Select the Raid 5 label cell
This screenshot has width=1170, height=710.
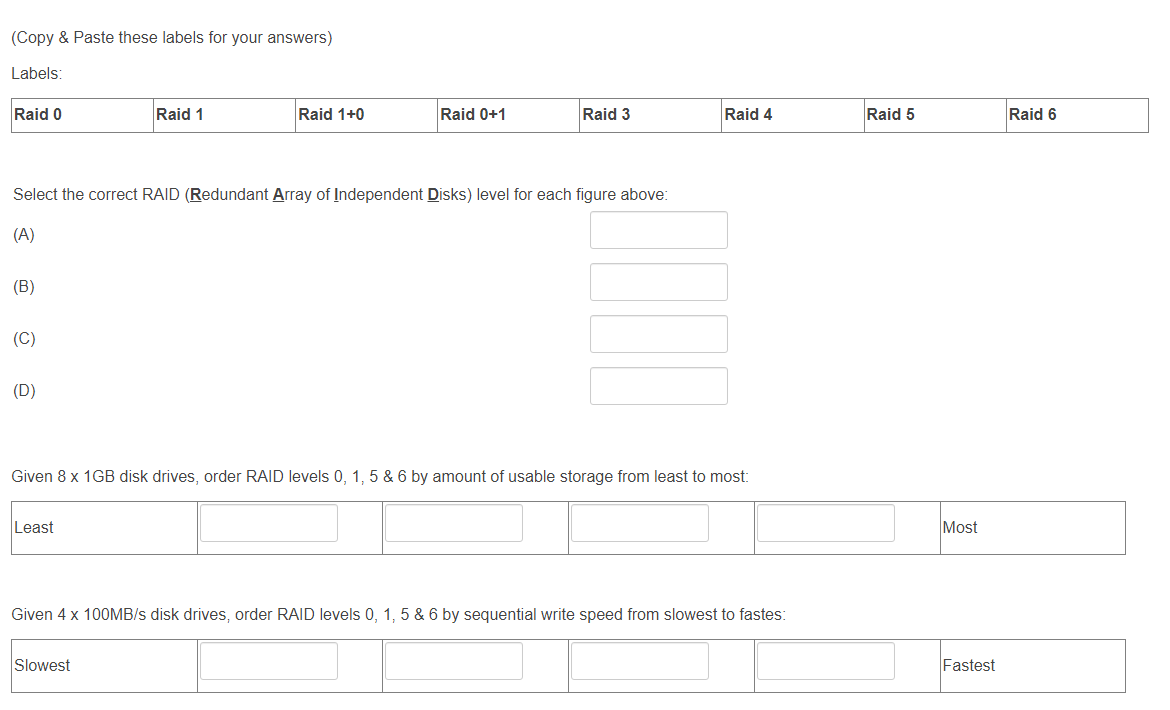(932, 115)
